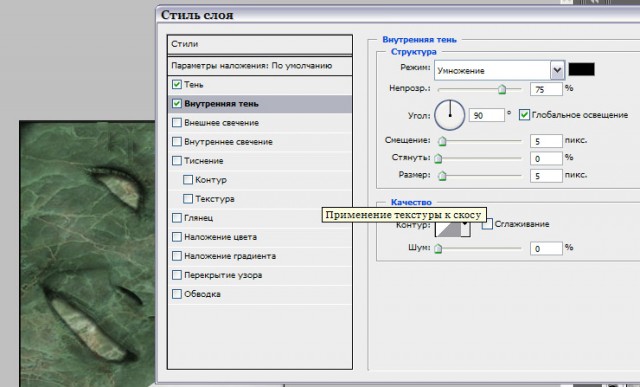Enable the Наложение цвета checkbox
This screenshot has height=387, width=640.
click(177, 237)
